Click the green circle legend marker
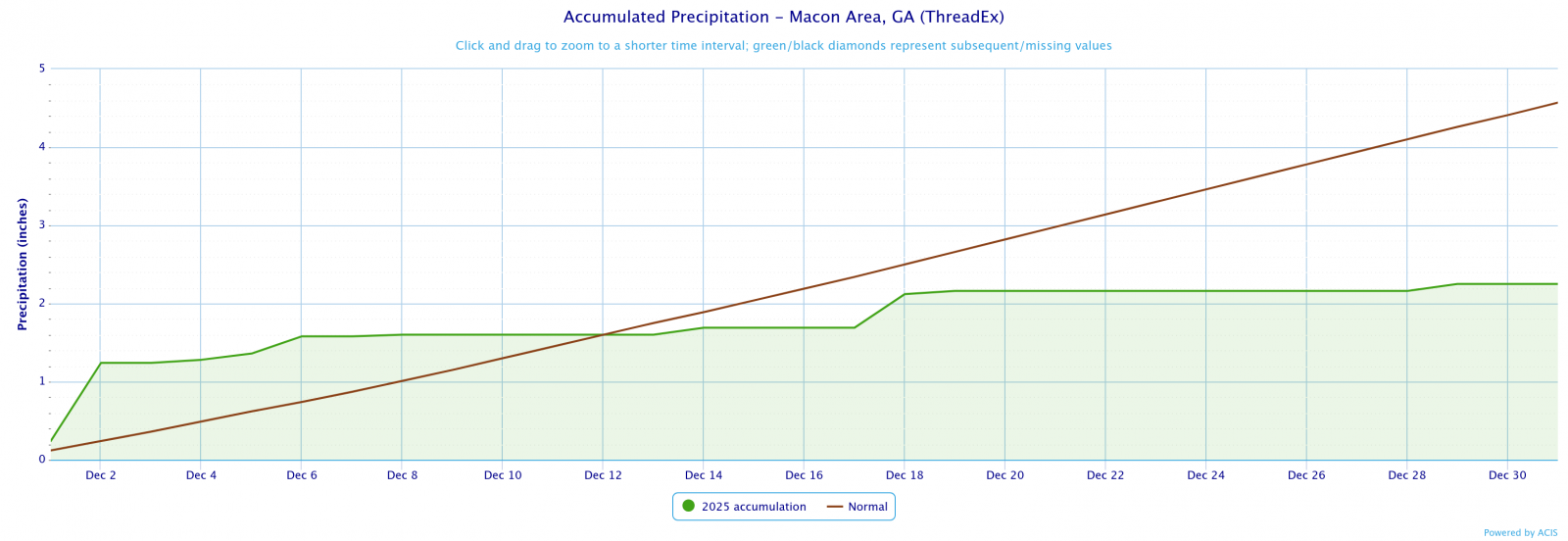The image size is (1568, 541). [x=688, y=507]
